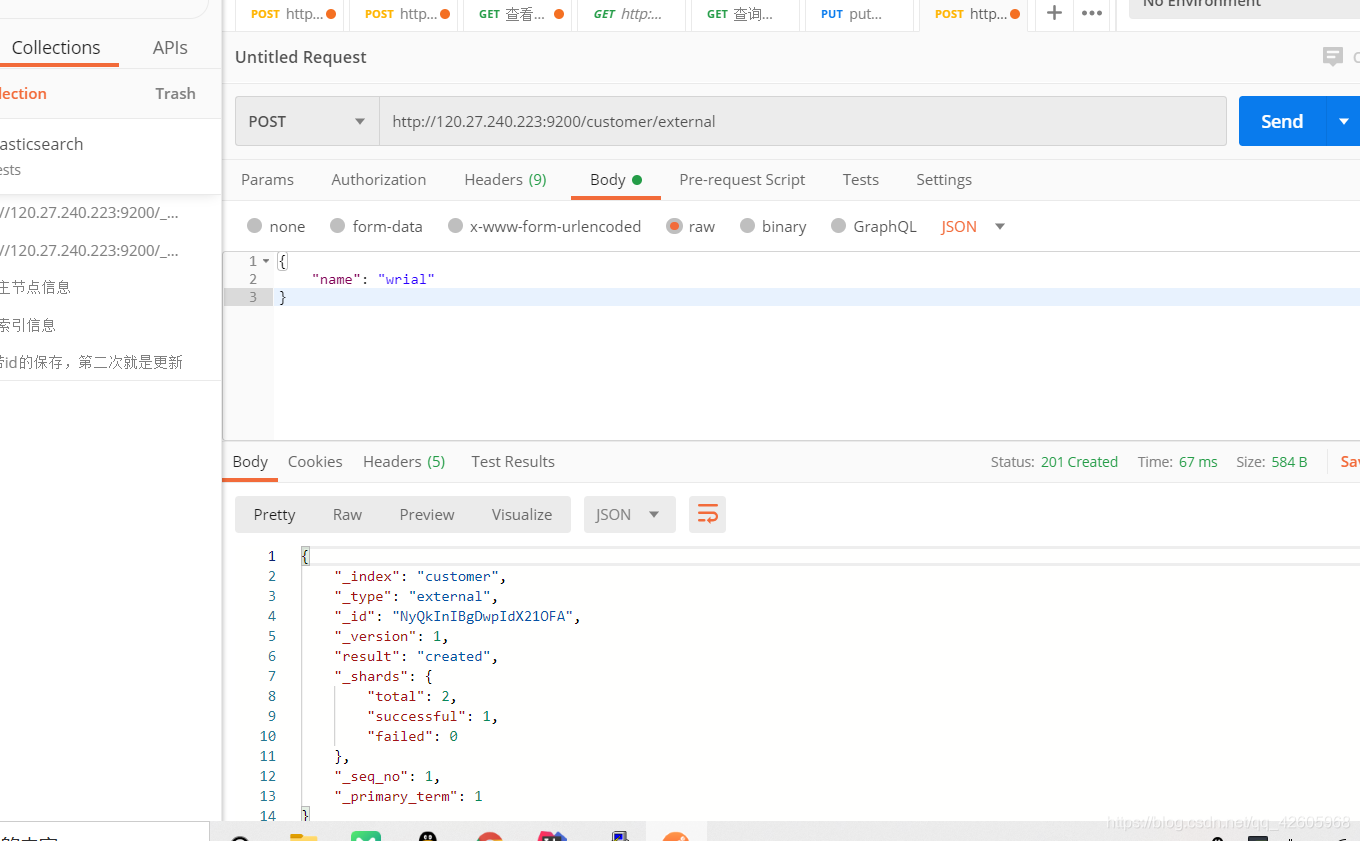Click the "successful": 1 response line
This screenshot has width=1360, height=841.
coord(432,716)
